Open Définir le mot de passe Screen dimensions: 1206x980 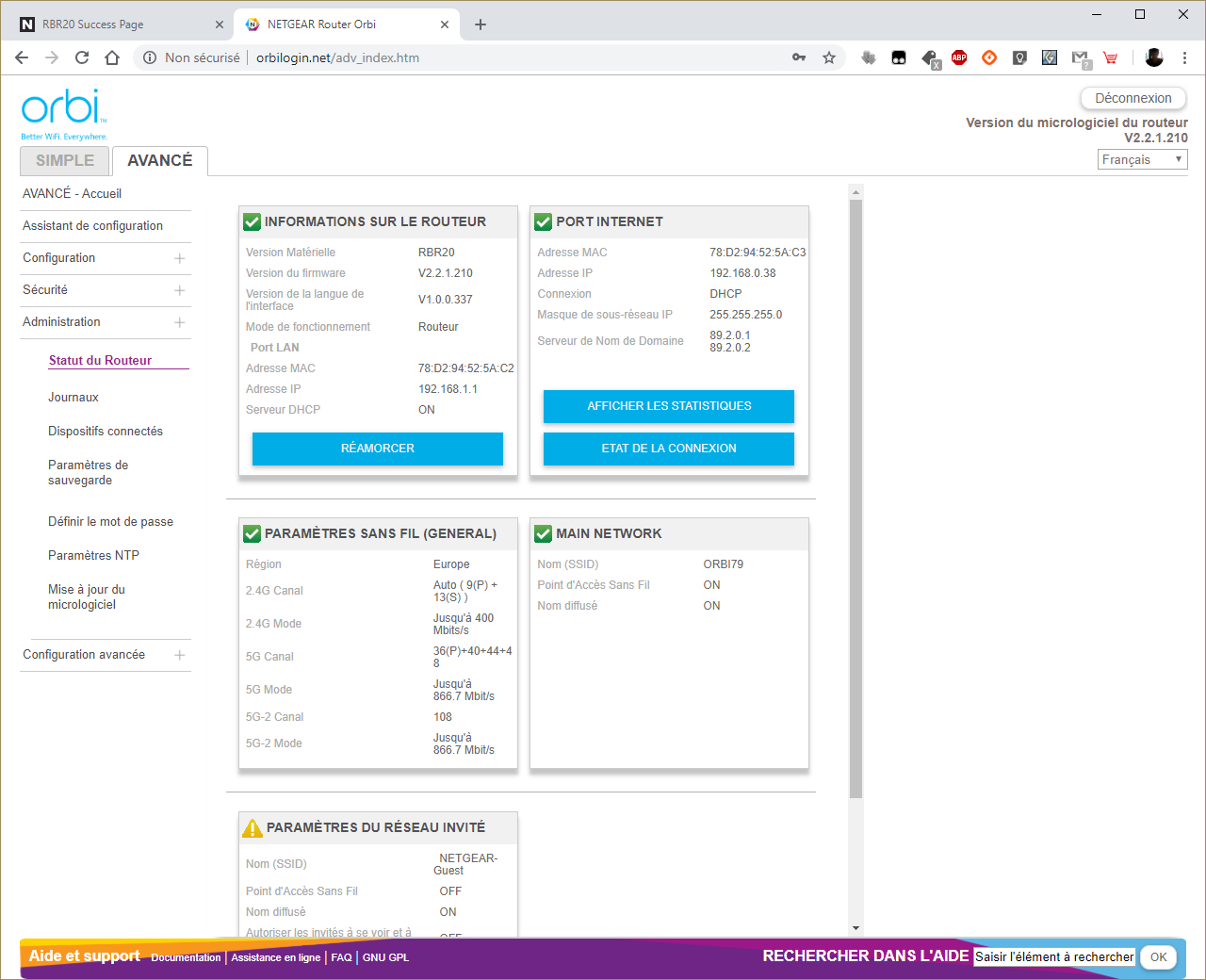coord(110,521)
